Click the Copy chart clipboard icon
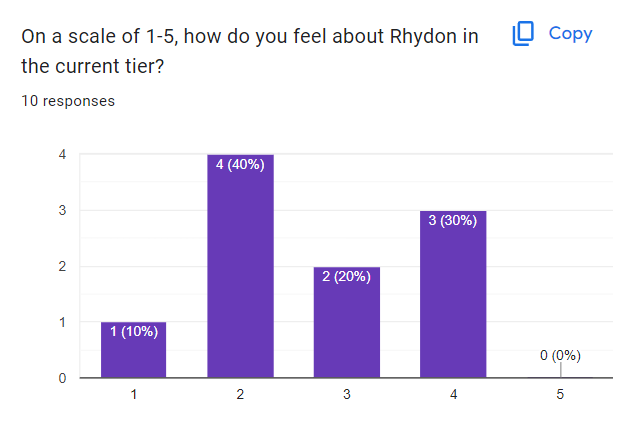The image size is (619, 431). tap(524, 34)
